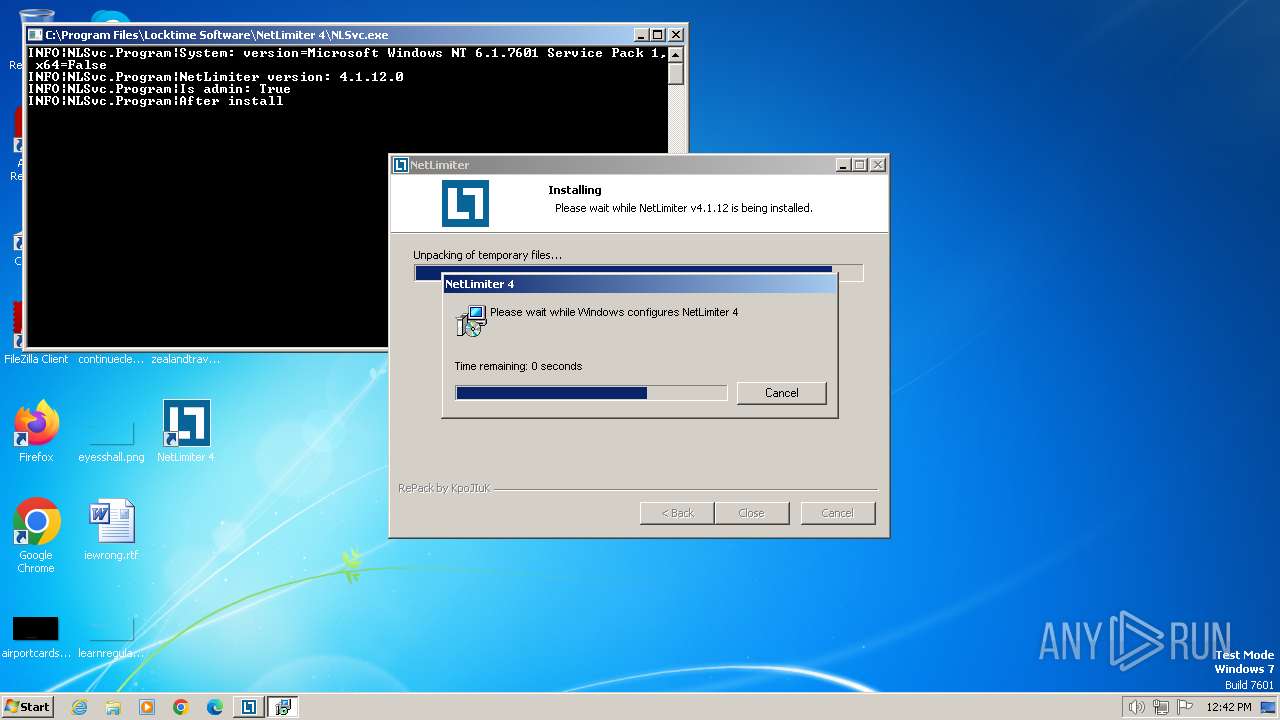Image resolution: width=1280 pixels, height=720 pixels.
Task: Click the NetLimiter 4 dialog title bar
Action: [x=639, y=284]
